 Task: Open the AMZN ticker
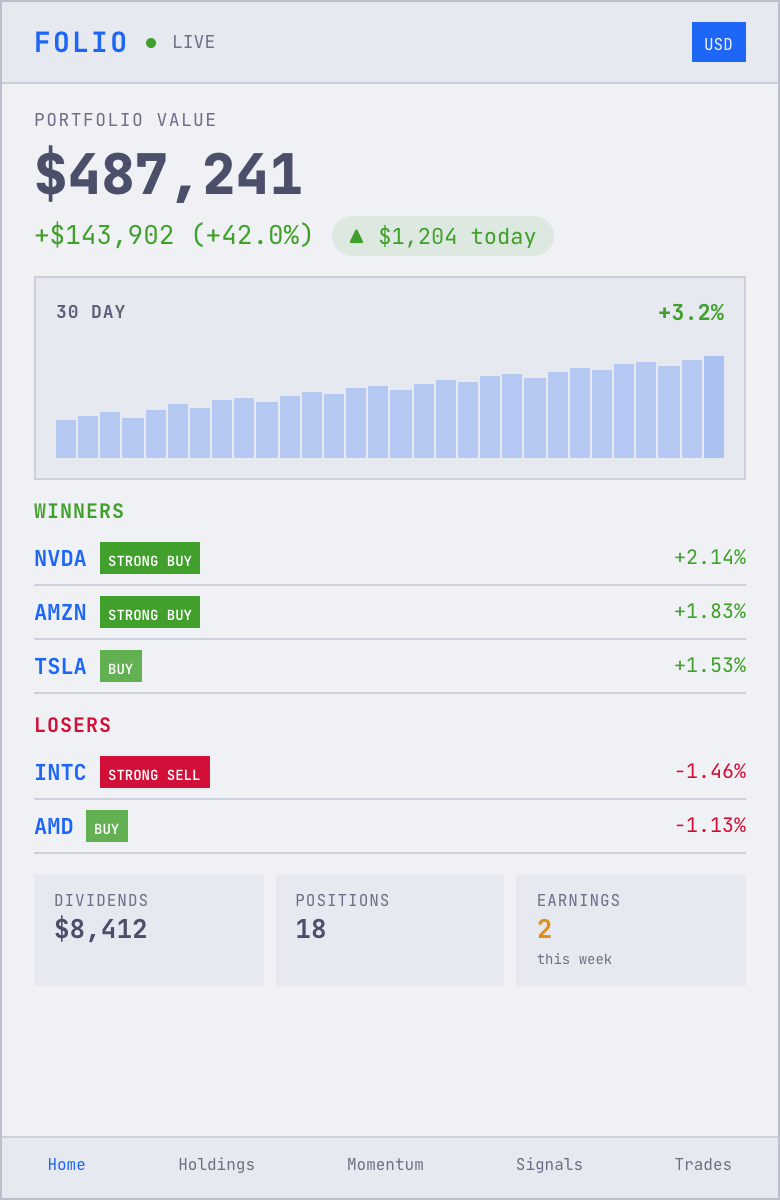pyautogui.click(x=60, y=613)
